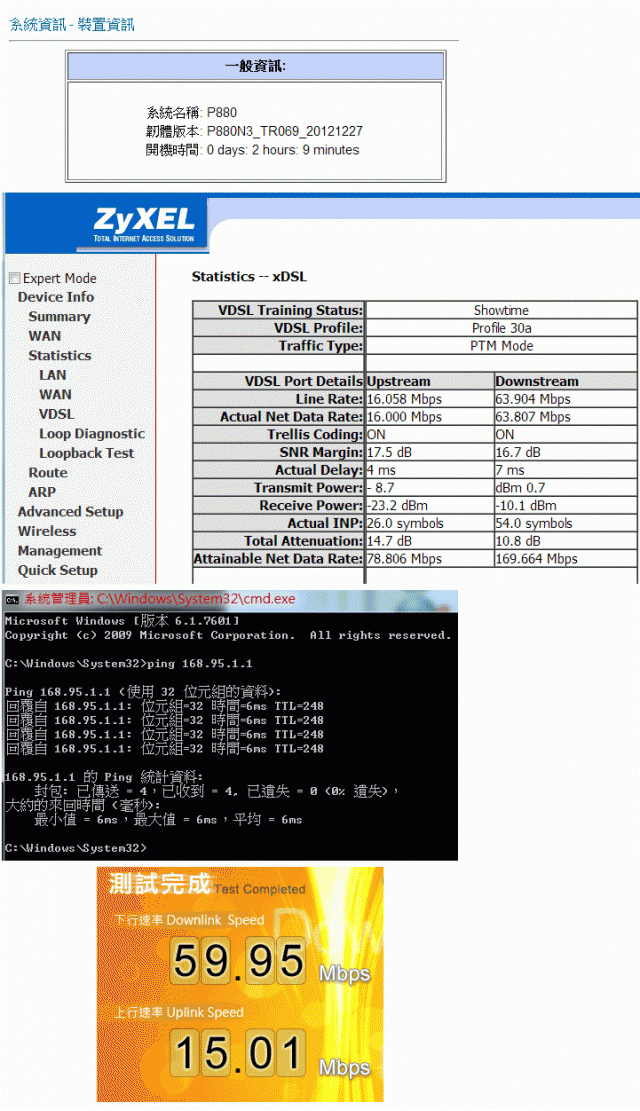This screenshot has height=1111, width=640.
Task: Click the 'Statistics -- xDSL' heading
Action: (249, 277)
